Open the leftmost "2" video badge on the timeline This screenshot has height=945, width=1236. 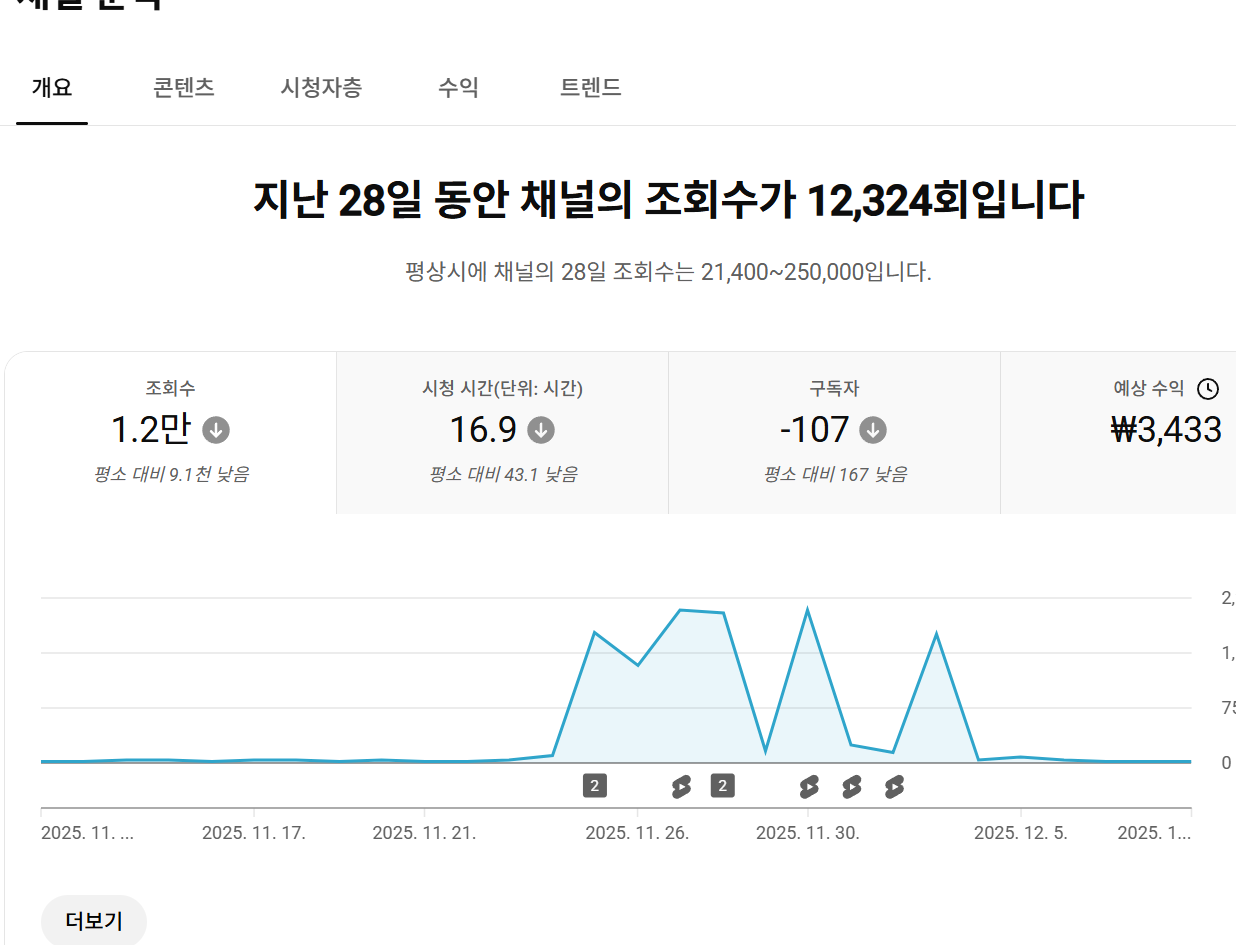594,786
